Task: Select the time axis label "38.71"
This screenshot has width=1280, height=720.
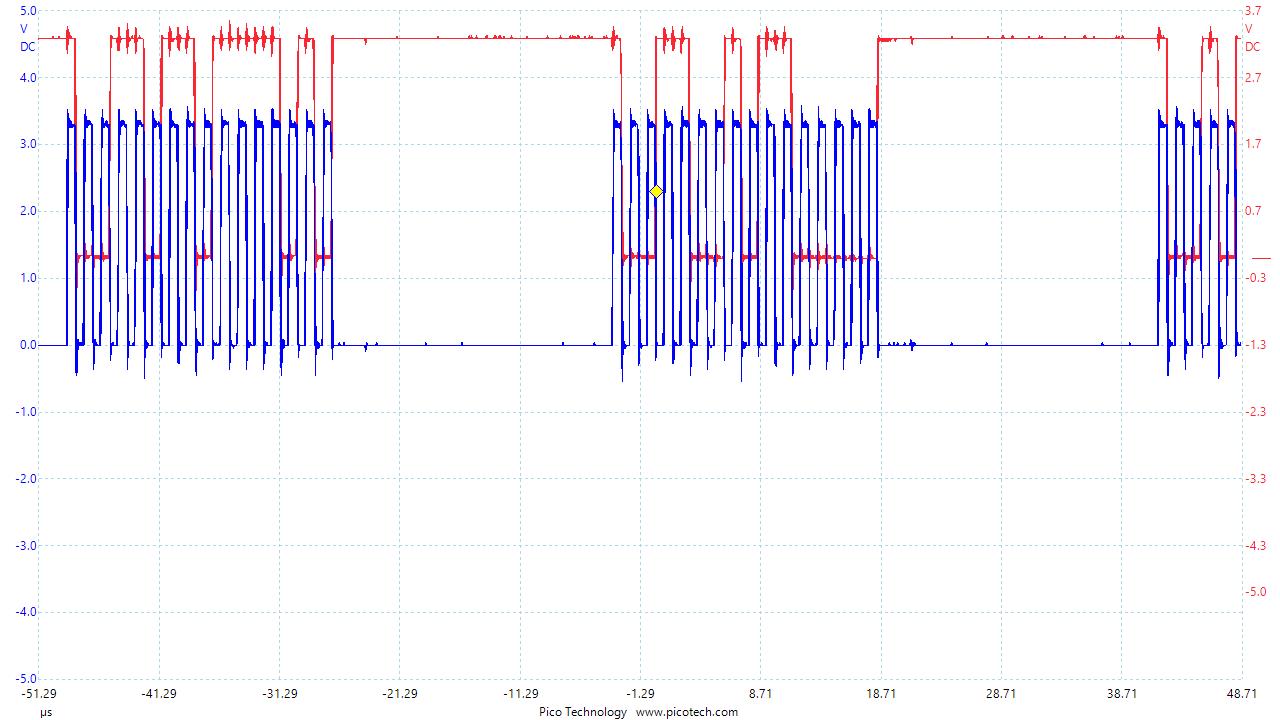Action: coord(1122,693)
